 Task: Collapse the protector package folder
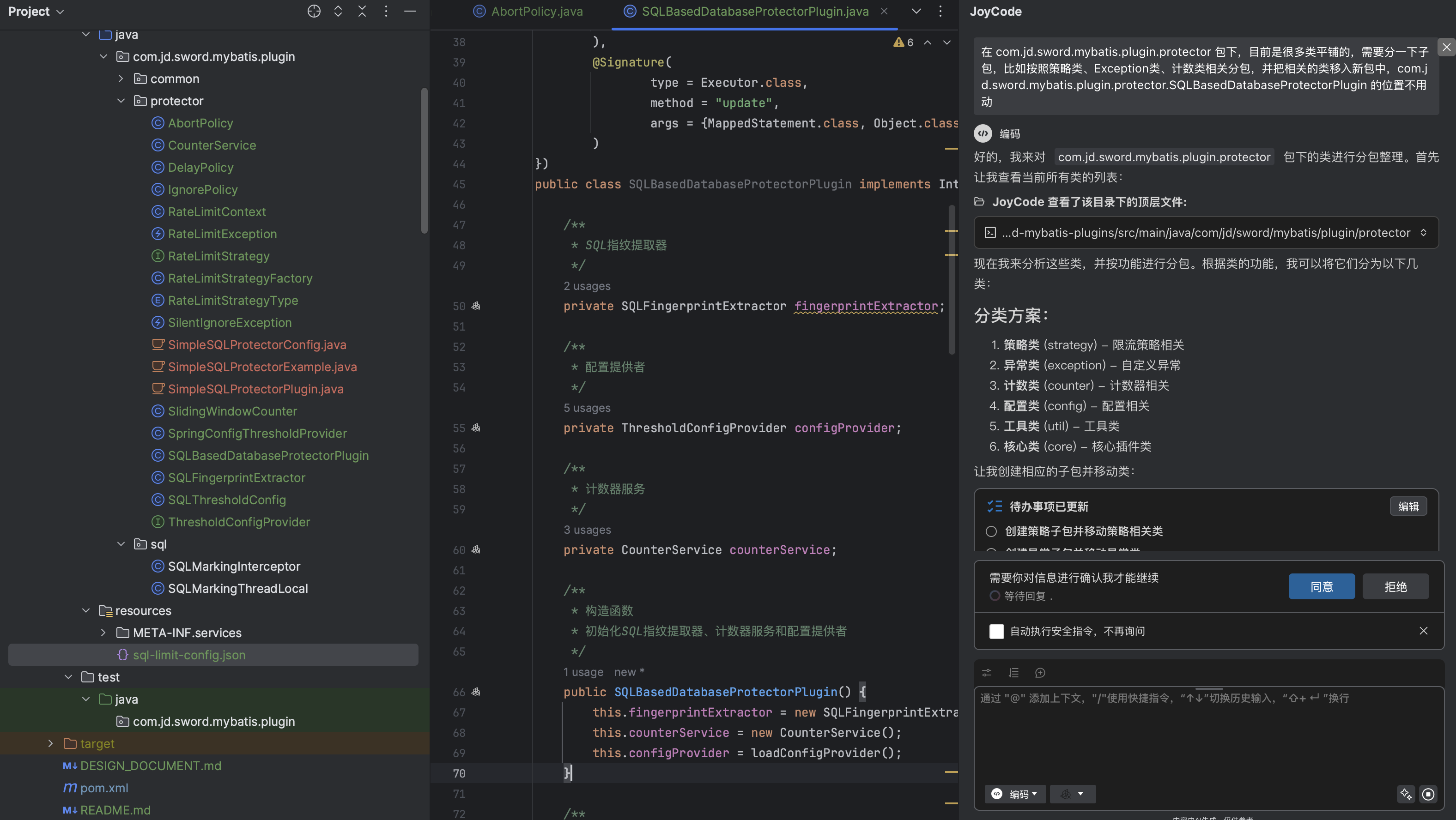pyautogui.click(x=121, y=101)
